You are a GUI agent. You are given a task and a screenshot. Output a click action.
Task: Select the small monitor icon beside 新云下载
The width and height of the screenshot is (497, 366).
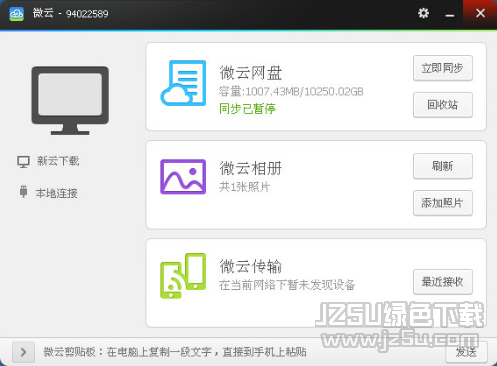pyautogui.click(x=23, y=162)
